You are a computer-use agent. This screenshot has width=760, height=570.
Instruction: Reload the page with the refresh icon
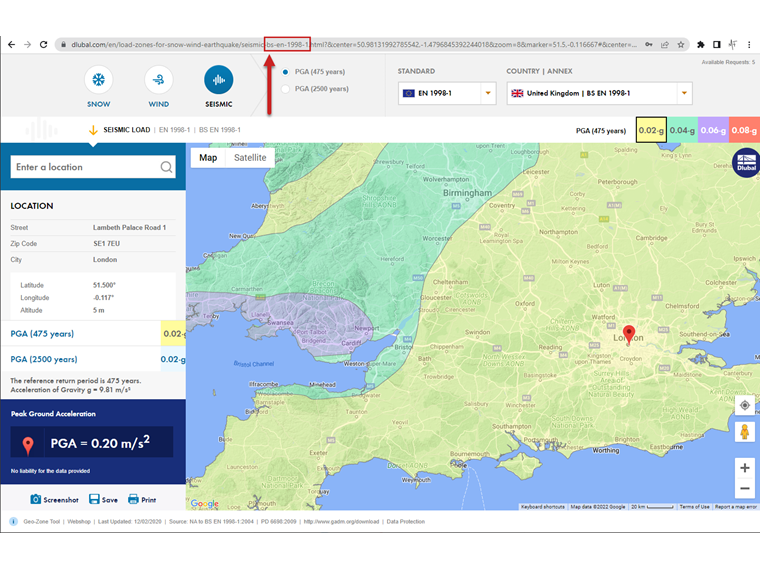[x=44, y=45]
